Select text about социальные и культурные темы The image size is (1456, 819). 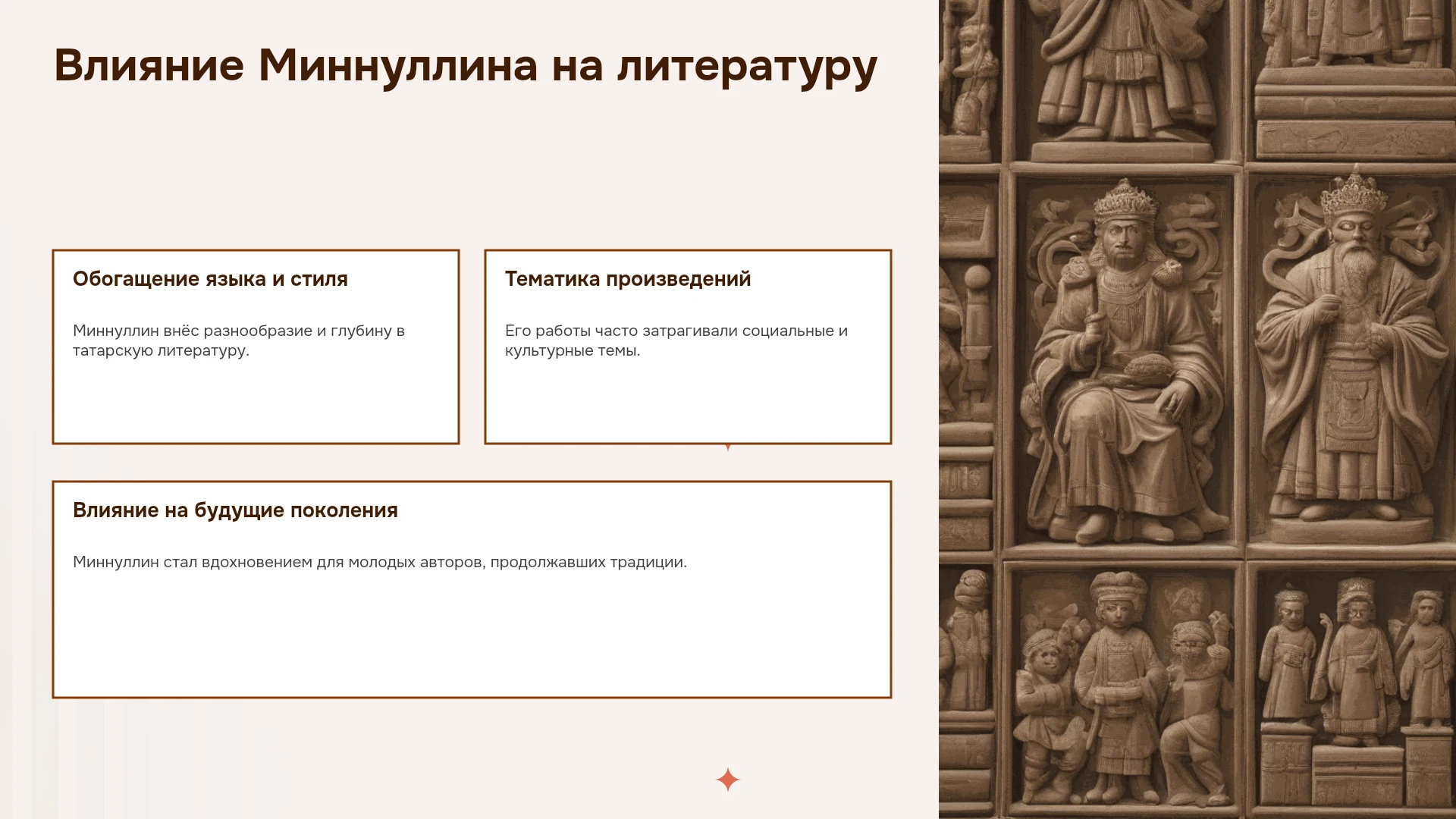coord(676,340)
